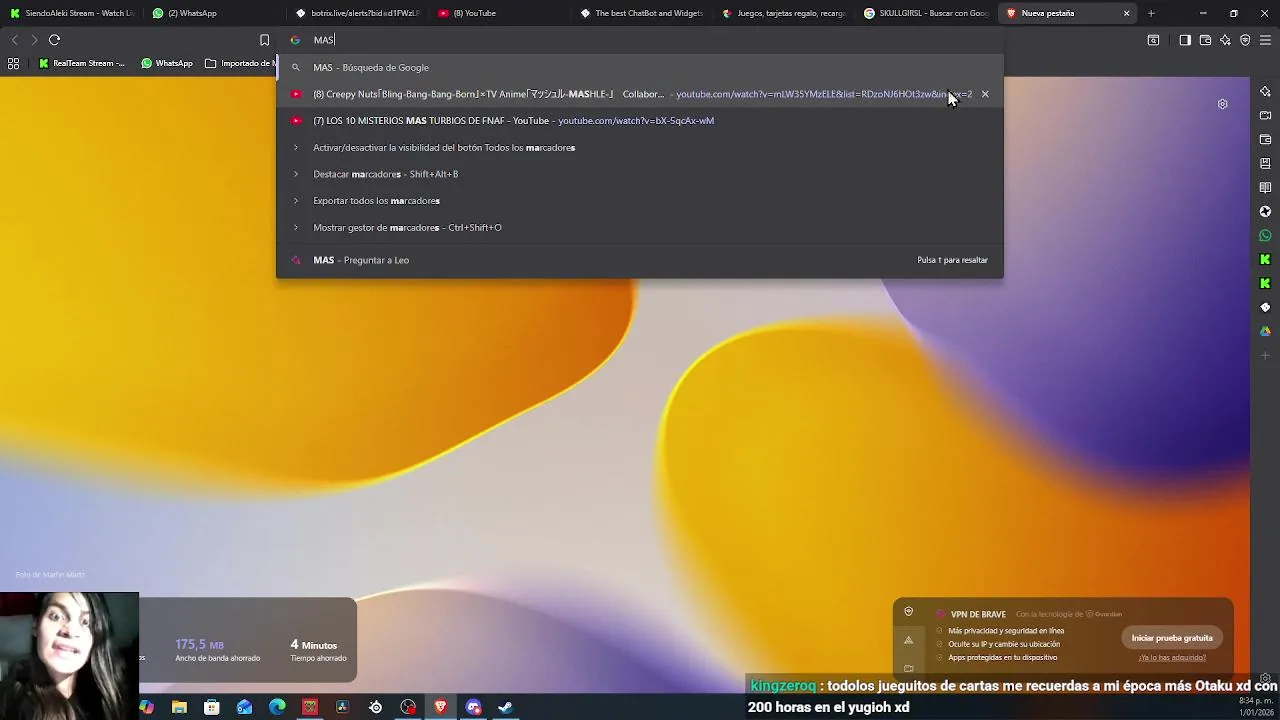Viewport: 1280px width, 720px height.
Task: Open the WhatsApp bookmark in bookmarks bar
Action: (x=166, y=63)
